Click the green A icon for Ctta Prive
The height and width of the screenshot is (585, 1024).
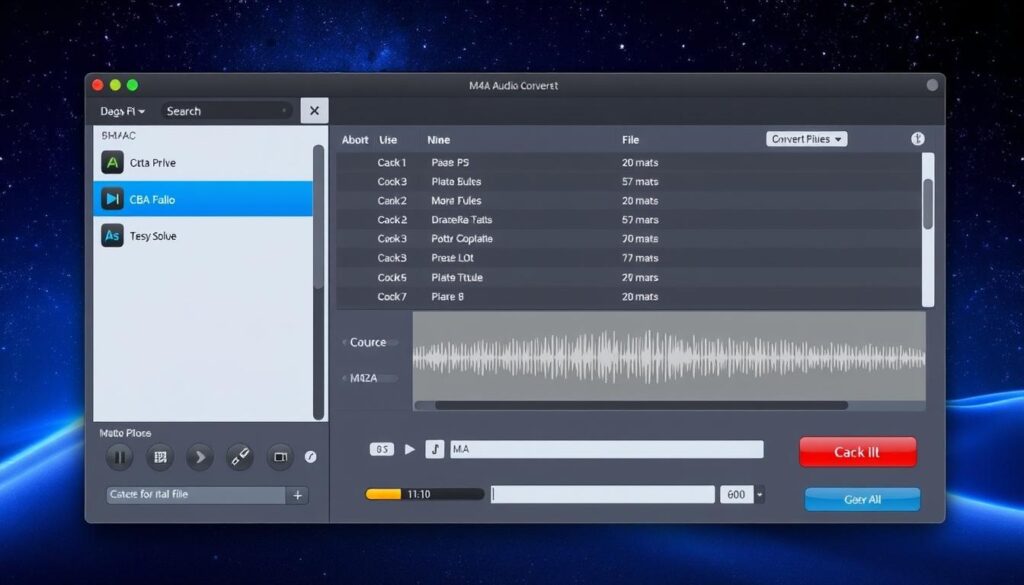click(x=112, y=162)
